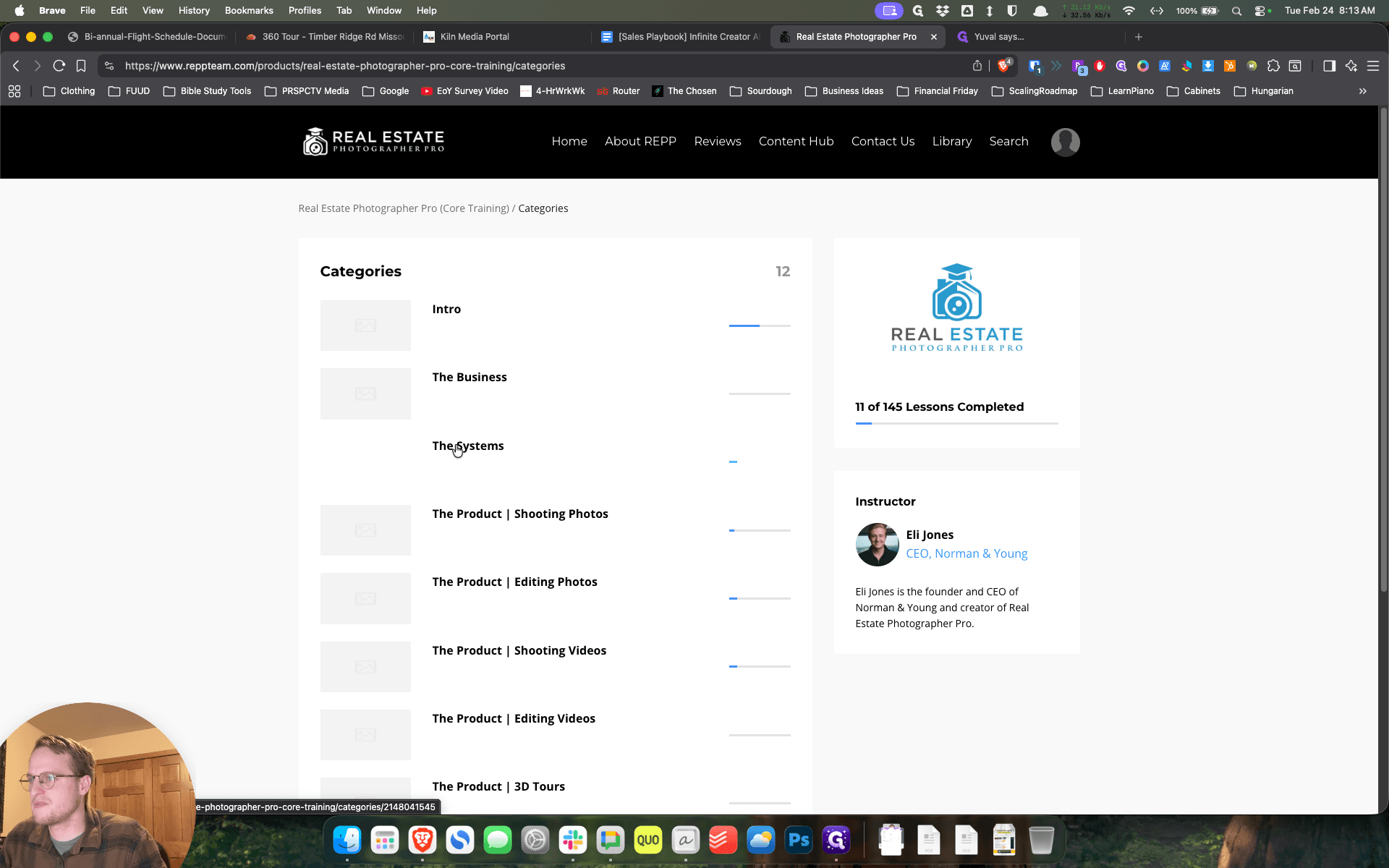Click the user profile avatar
The width and height of the screenshot is (1389, 868).
tap(1065, 142)
